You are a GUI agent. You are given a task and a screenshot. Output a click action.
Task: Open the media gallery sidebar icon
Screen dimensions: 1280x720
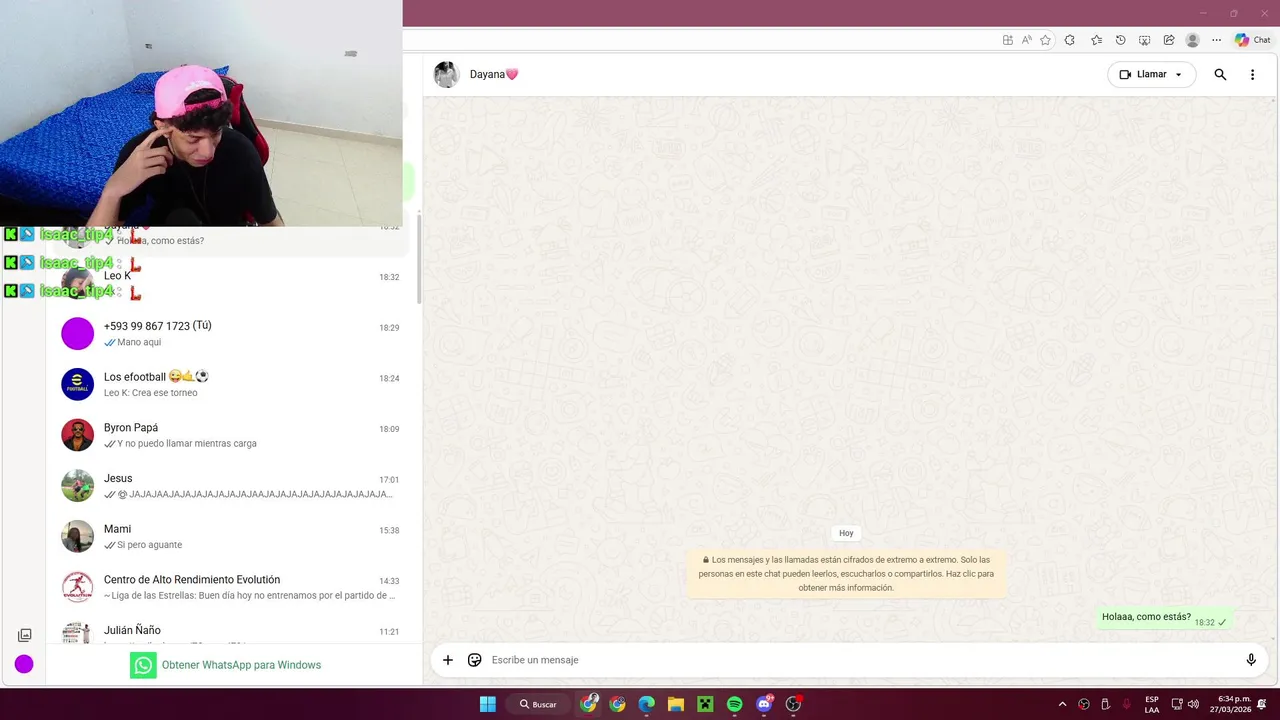pyautogui.click(x=24, y=635)
